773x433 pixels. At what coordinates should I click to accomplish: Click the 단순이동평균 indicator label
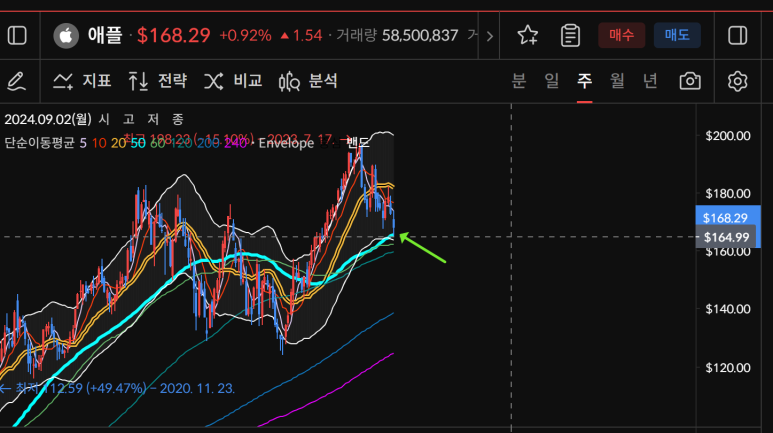[39, 143]
